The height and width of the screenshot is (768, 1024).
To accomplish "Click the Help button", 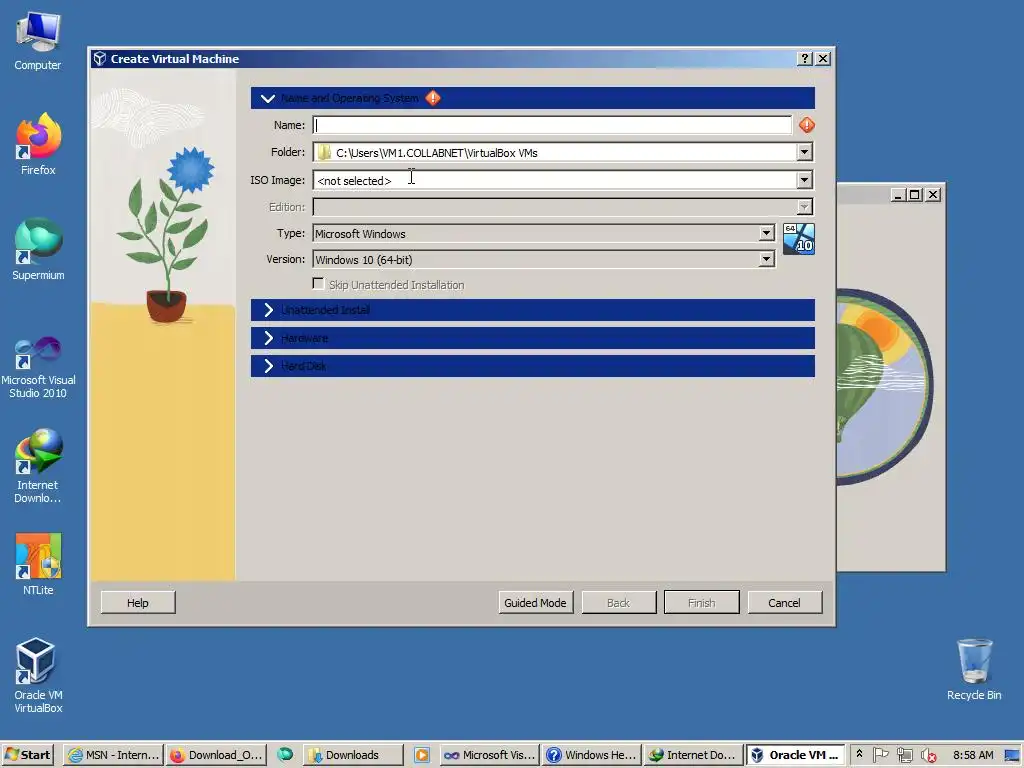I will [138, 602].
